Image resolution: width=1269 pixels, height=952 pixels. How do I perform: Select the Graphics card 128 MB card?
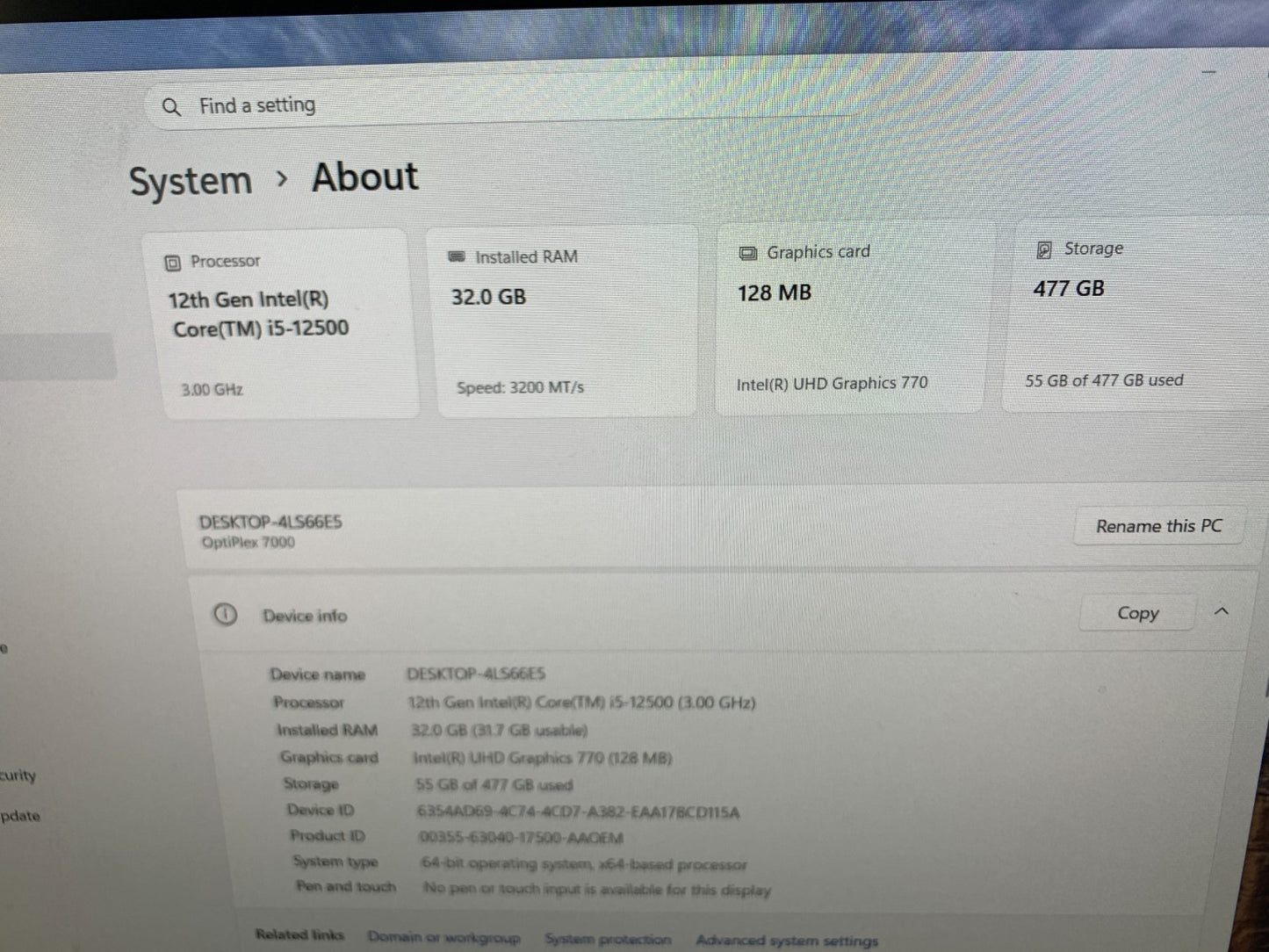pos(852,318)
